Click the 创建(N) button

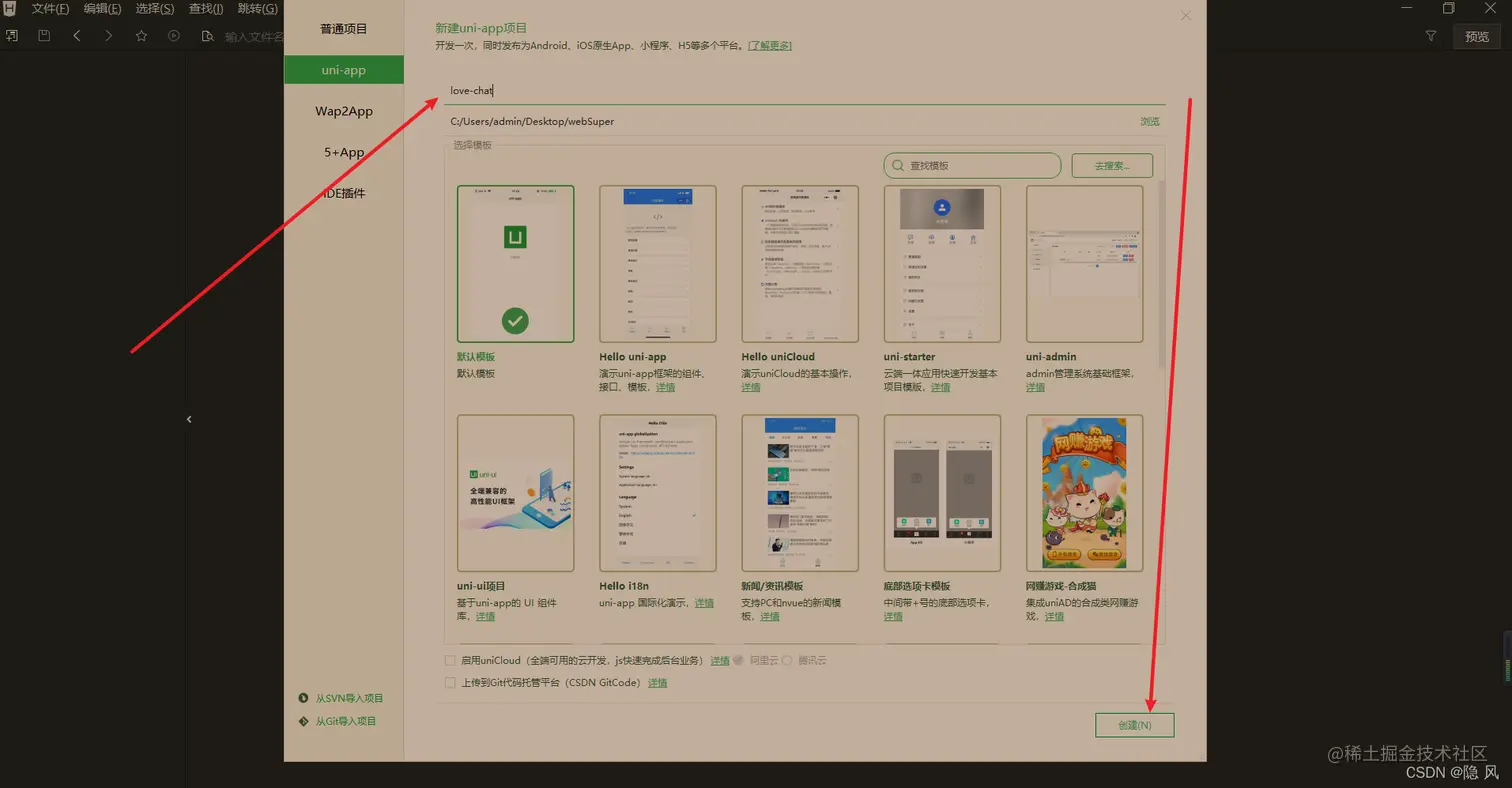coord(1134,725)
